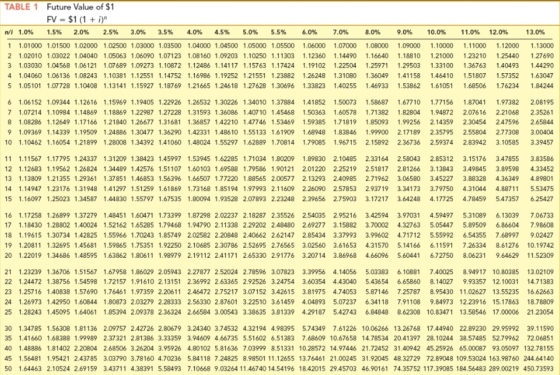Click the 4.0% column header

click(194, 32)
